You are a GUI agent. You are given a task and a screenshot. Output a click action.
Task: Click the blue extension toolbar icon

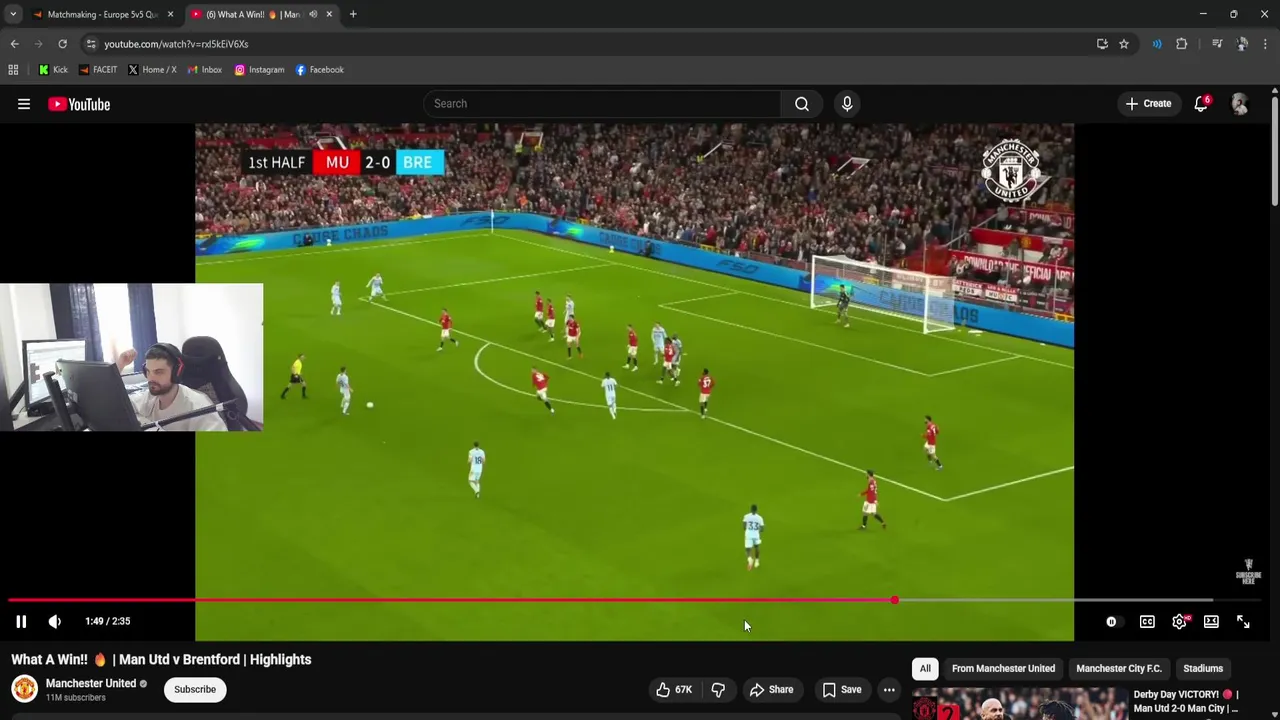[1157, 44]
